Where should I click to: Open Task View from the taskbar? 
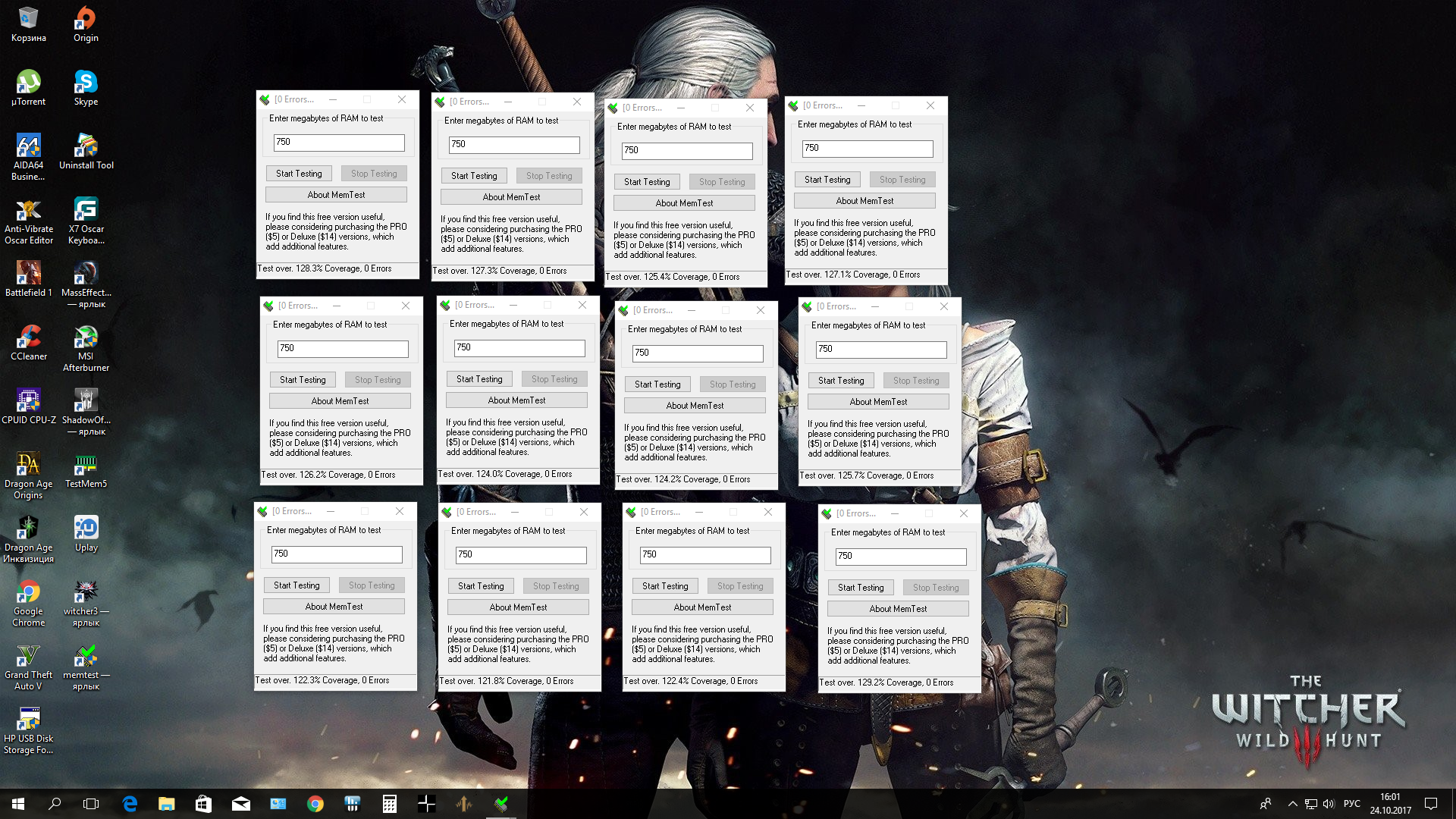pyautogui.click(x=91, y=804)
